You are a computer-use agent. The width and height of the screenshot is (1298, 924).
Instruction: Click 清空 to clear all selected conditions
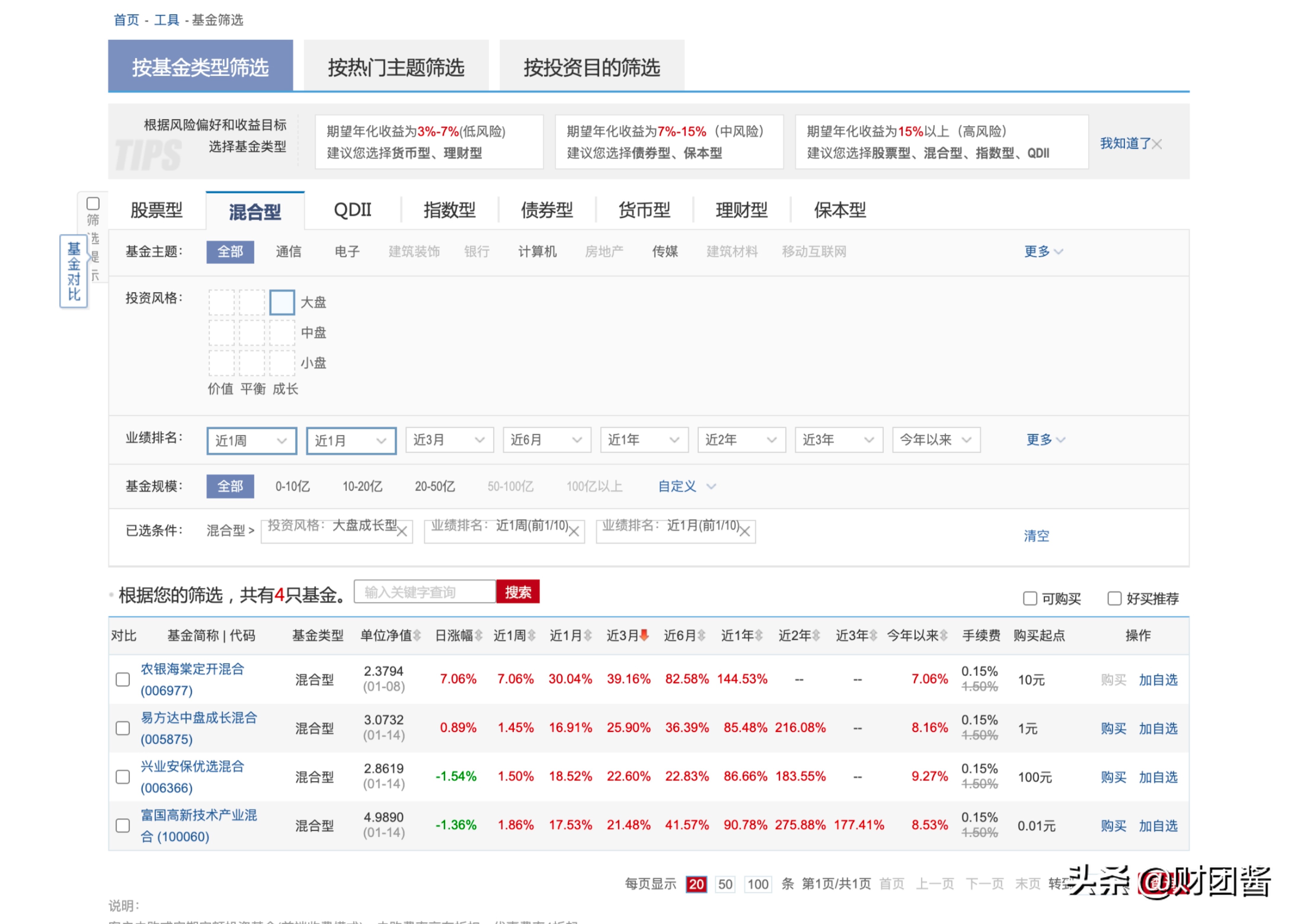1036,535
